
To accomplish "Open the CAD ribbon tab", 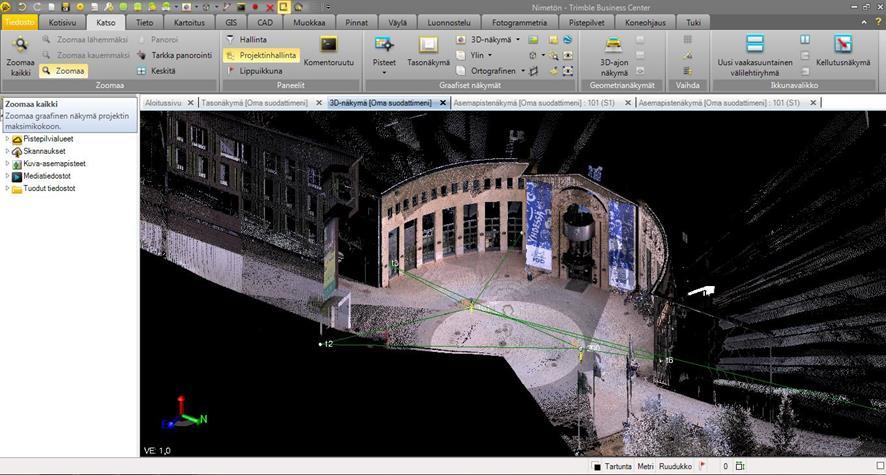I will point(265,23).
